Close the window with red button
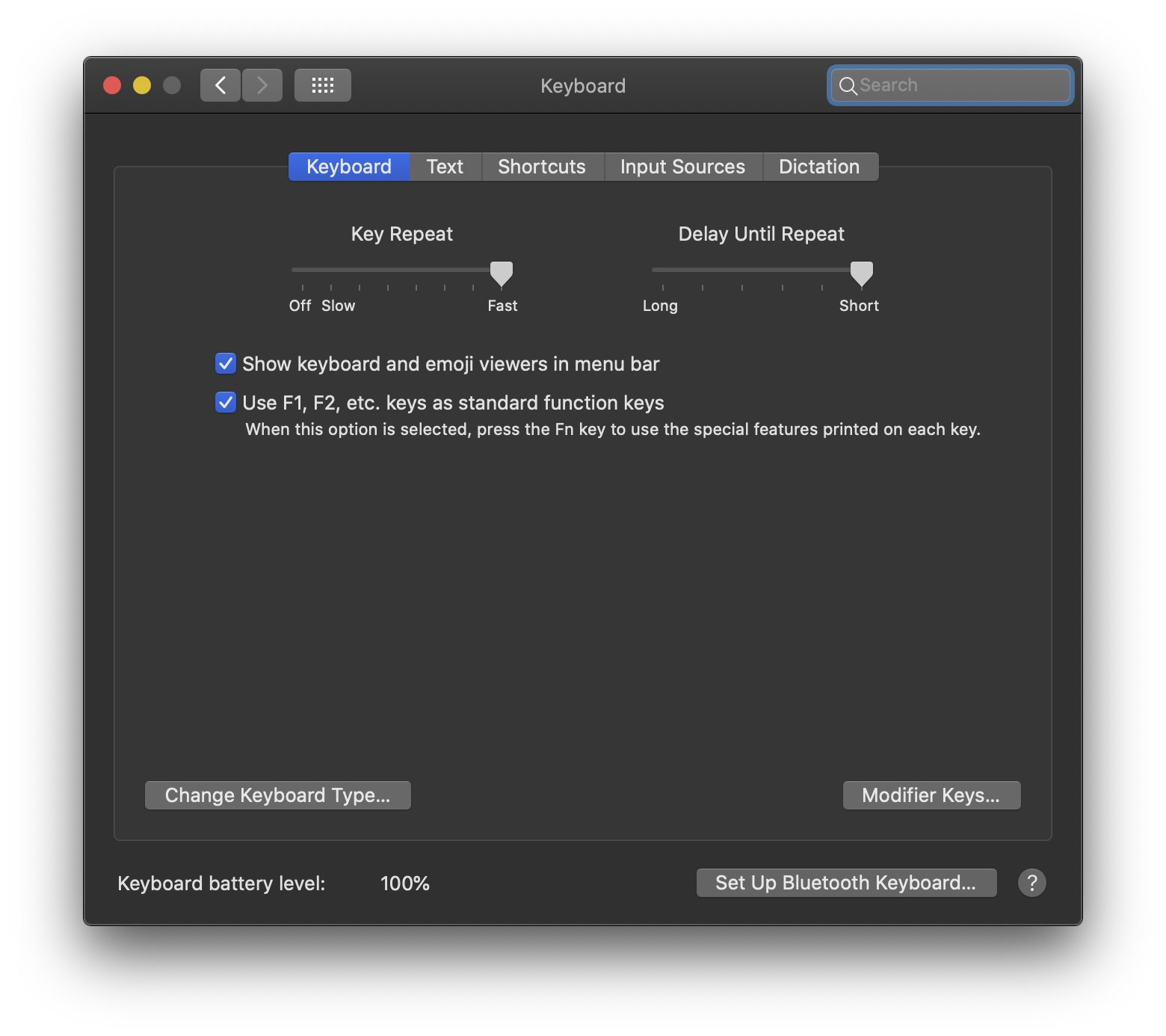Screen dimensions: 1166x1036 112,85
